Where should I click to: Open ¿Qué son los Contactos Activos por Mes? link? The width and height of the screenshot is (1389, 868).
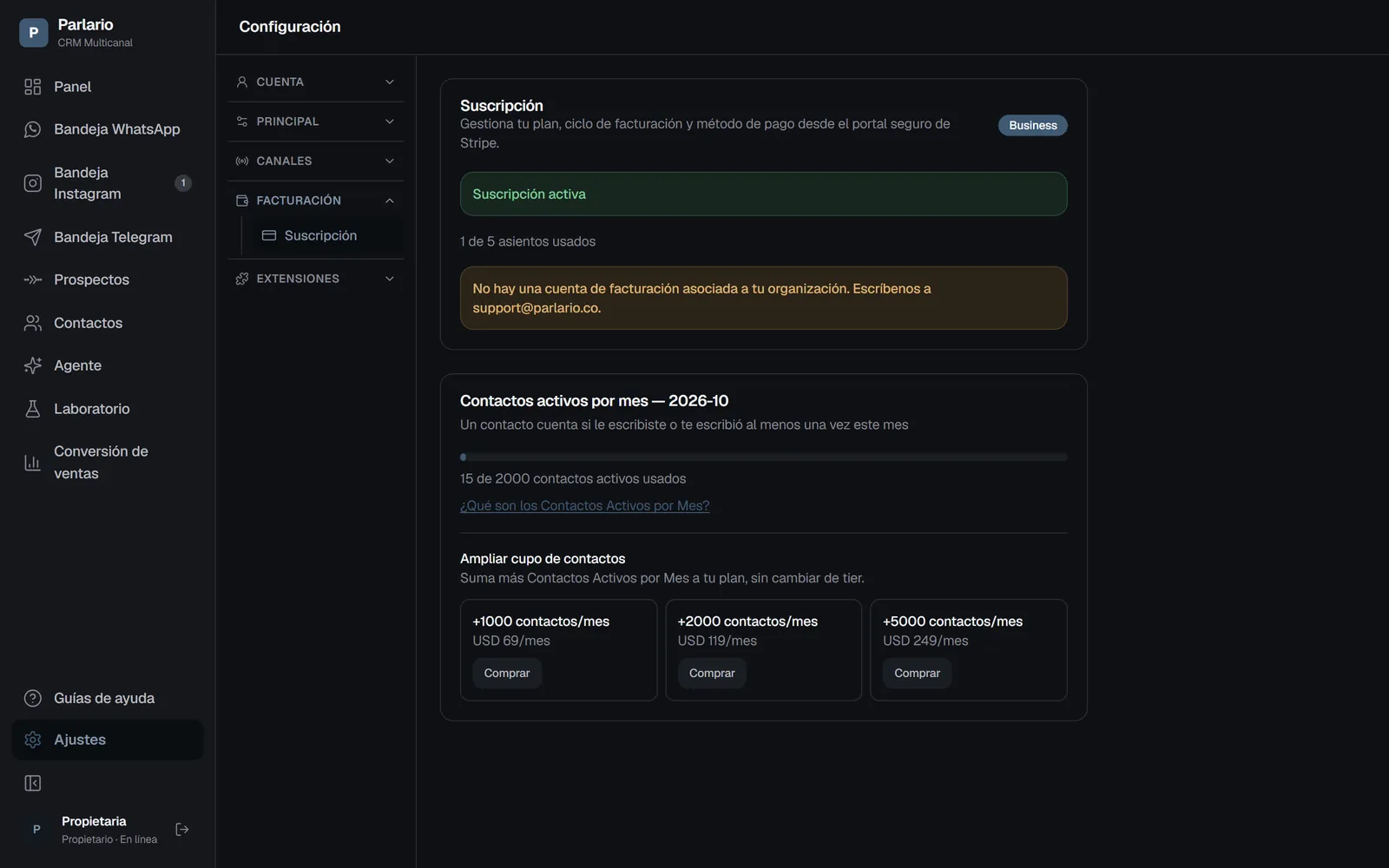(x=584, y=506)
